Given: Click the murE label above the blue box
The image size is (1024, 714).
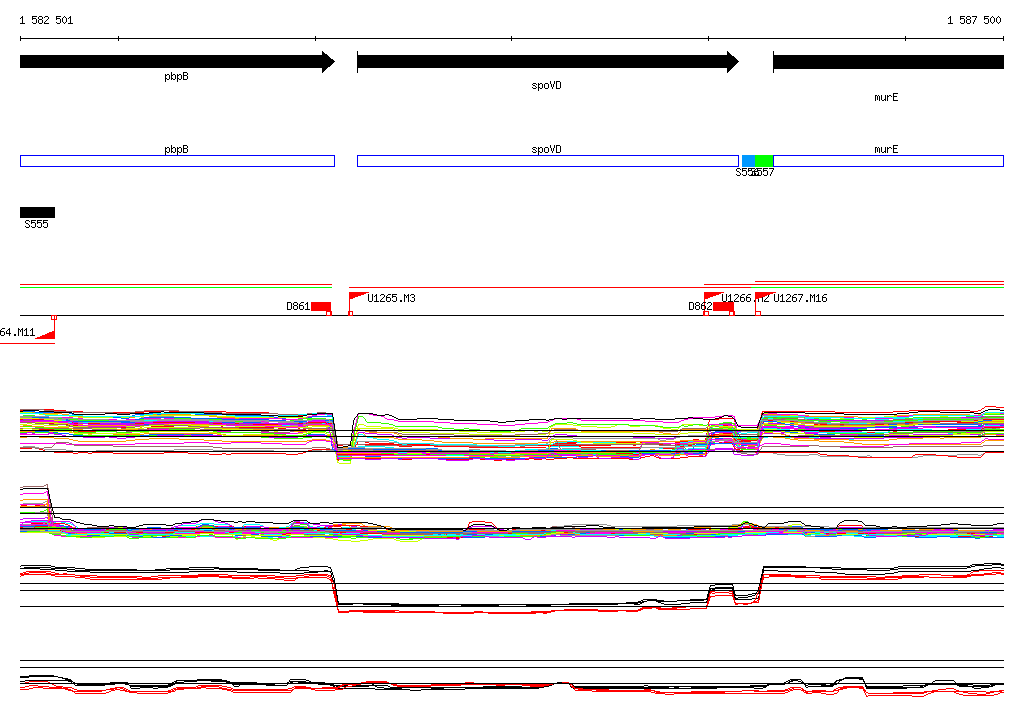Looking at the screenshot, I should coord(886,150).
